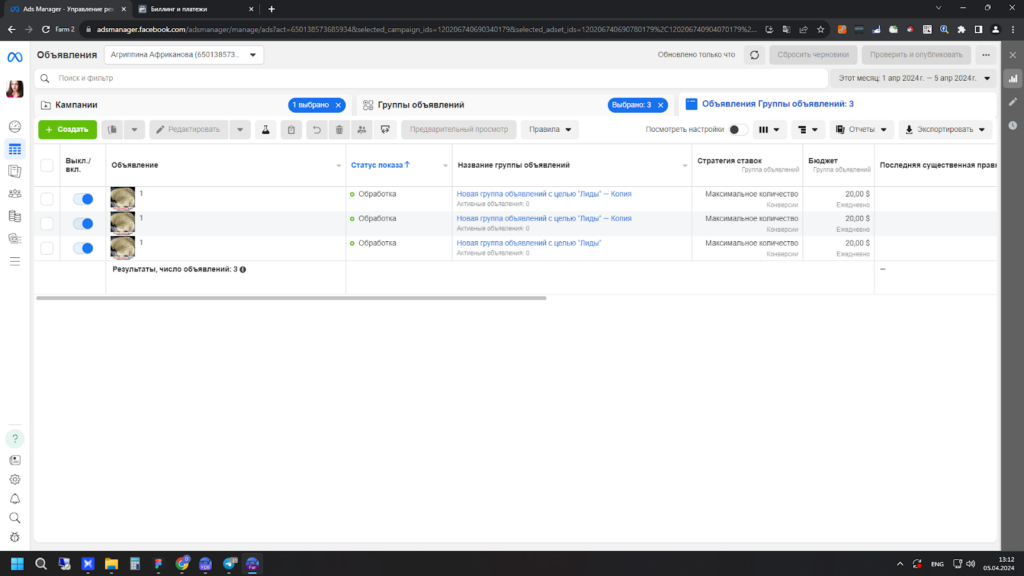Tick the select-all checkbox in header
Screen dimensions: 1024x576
(47, 165)
